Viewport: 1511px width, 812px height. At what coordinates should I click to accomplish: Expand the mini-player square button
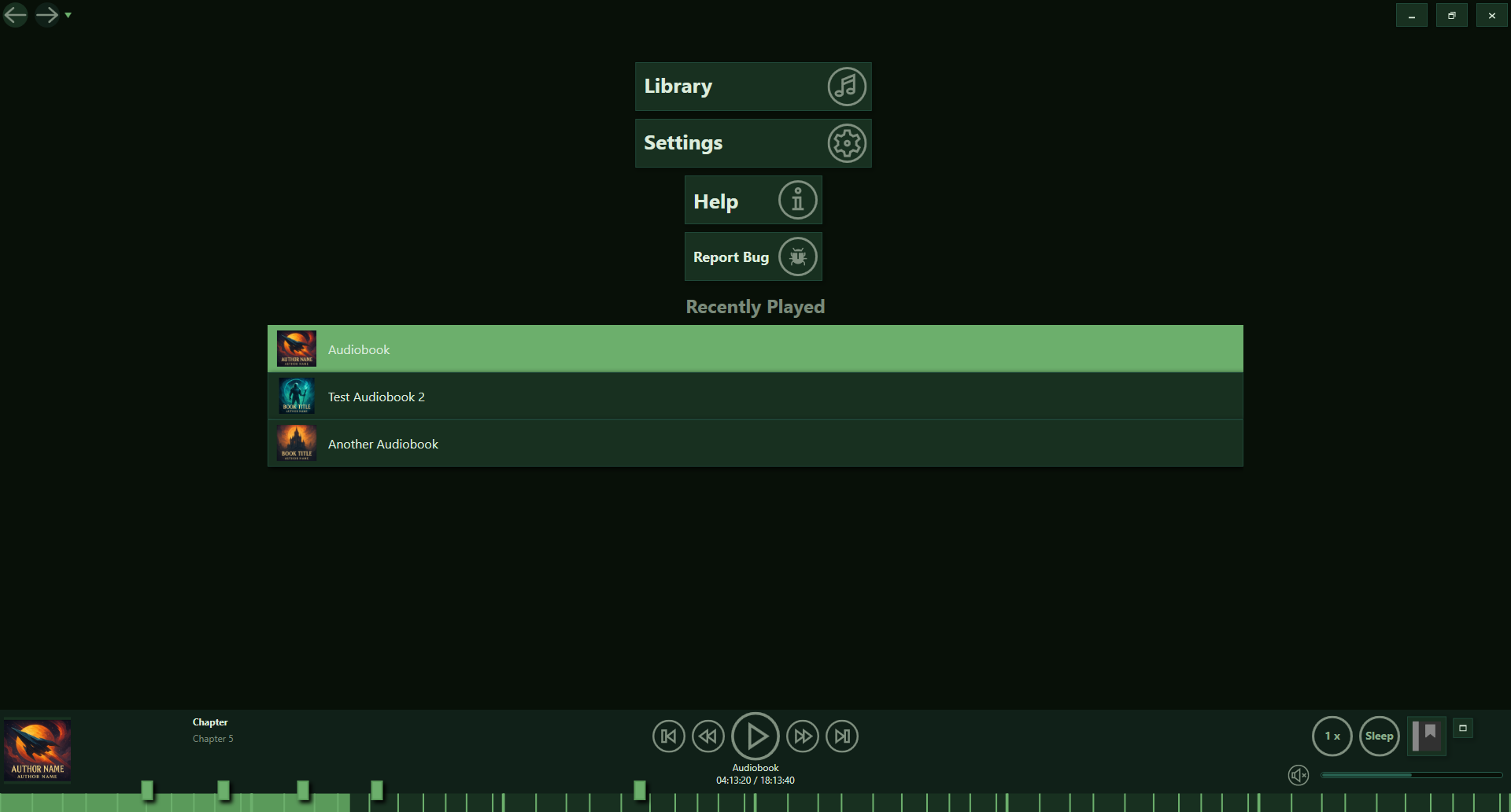click(1464, 728)
